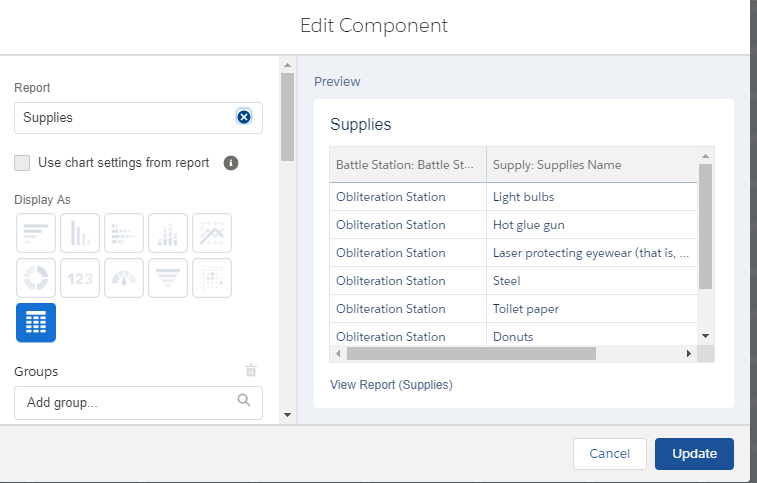Click preview table horizontal scrollbar right arrow
Screen dimensions: 757x483
coord(688,354)
